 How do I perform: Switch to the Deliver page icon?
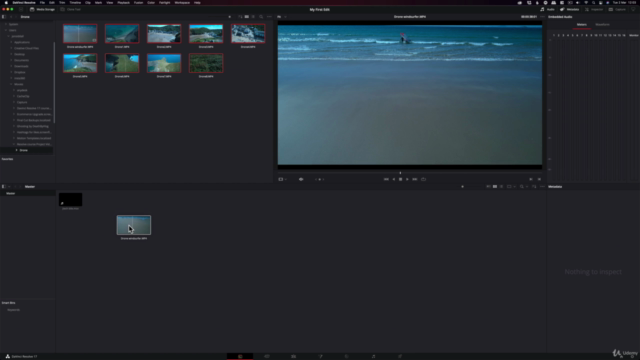pos(400,356)
